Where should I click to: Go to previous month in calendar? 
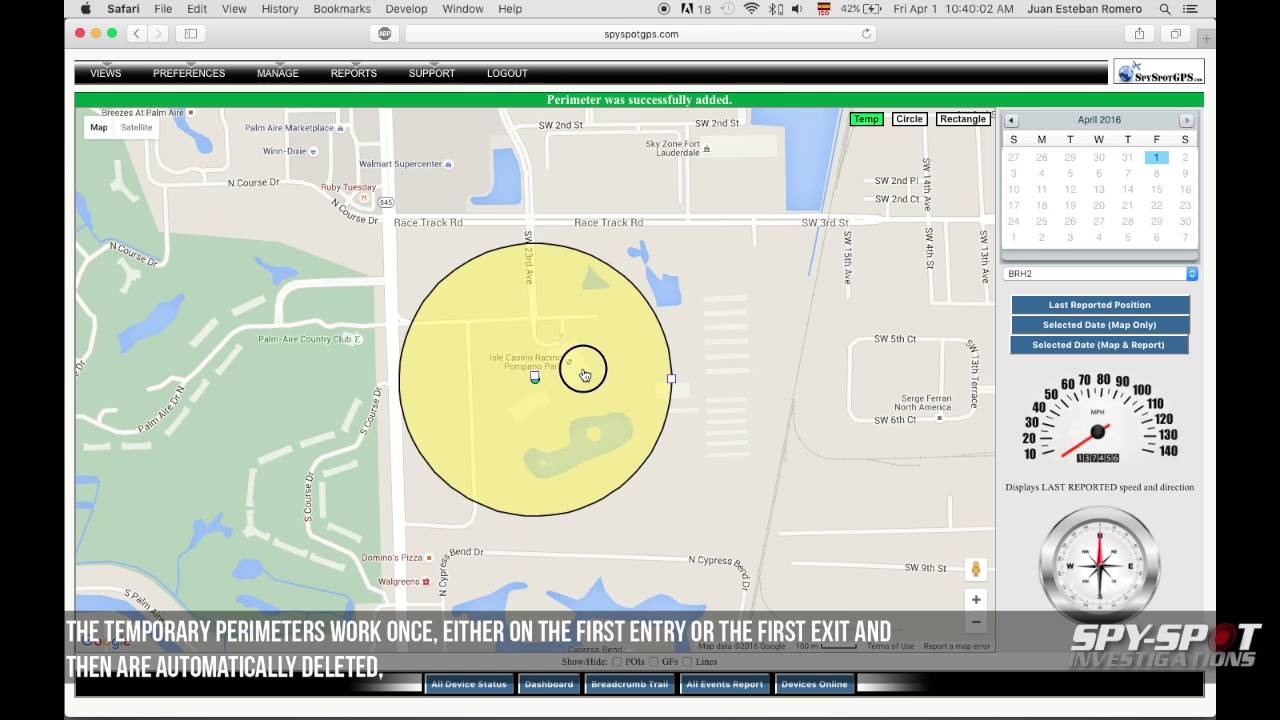pyautogui.click(x=1010, y=120)
